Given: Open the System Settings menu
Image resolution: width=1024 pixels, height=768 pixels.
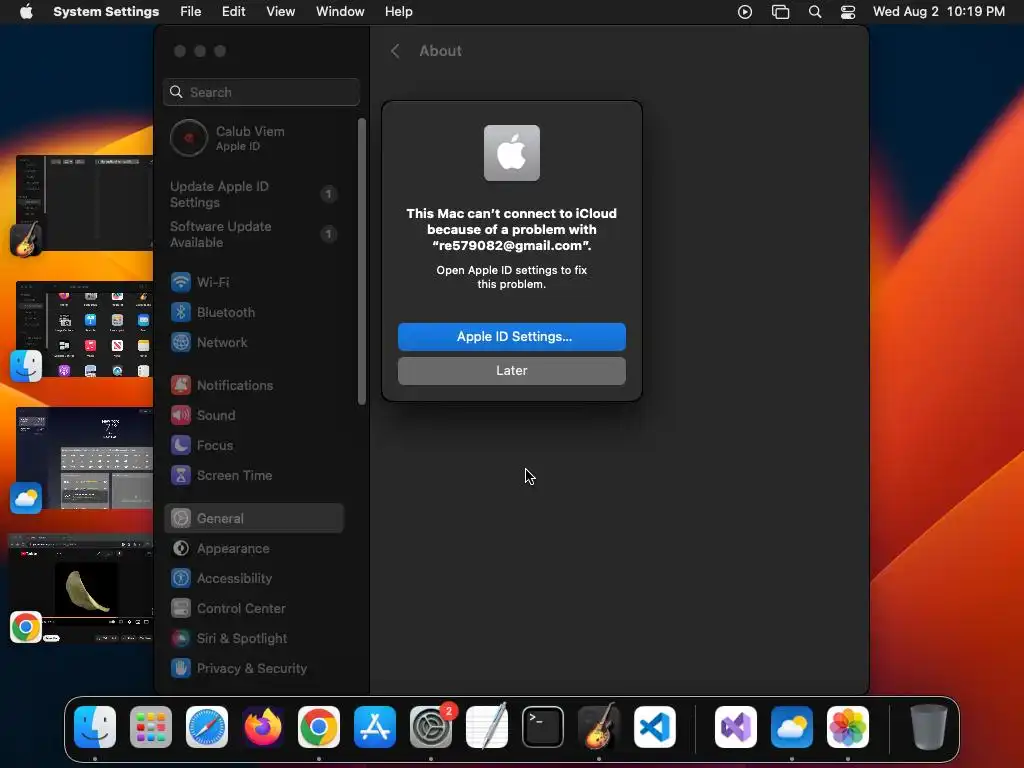Looking at the screenshot, I should pyautogui.click(x=106, y=12).
